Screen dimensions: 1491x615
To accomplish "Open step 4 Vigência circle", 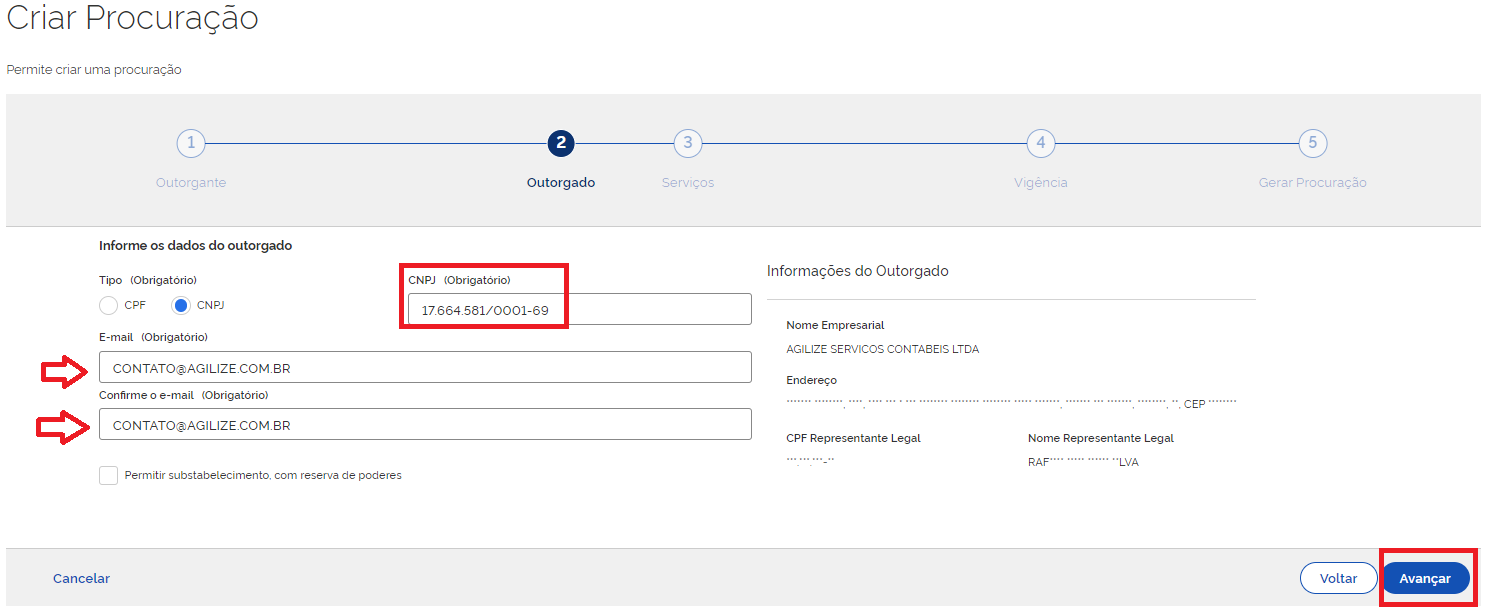I will point(1041,143).
